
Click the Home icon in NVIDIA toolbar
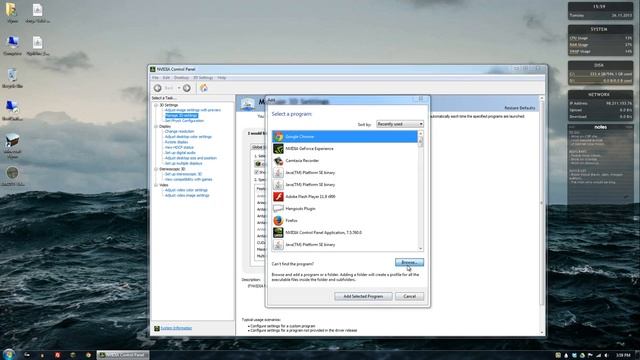tap(204, 88)
